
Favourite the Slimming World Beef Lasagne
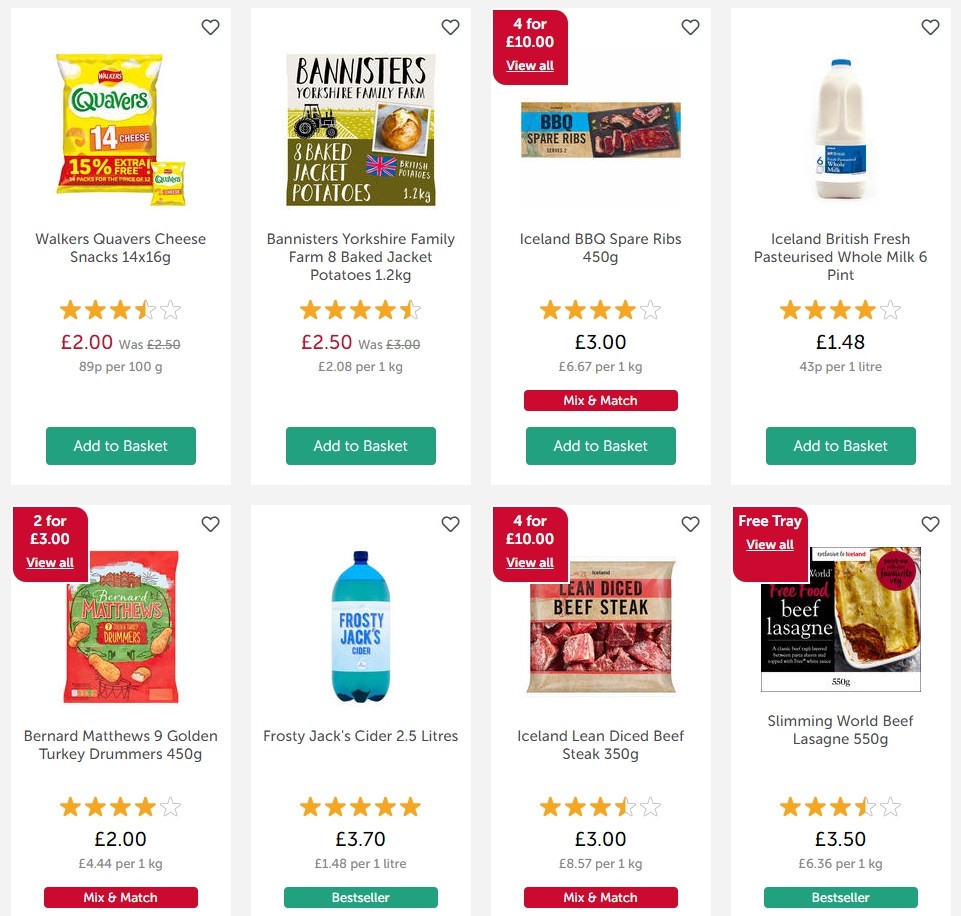click(x=930, y=524)
